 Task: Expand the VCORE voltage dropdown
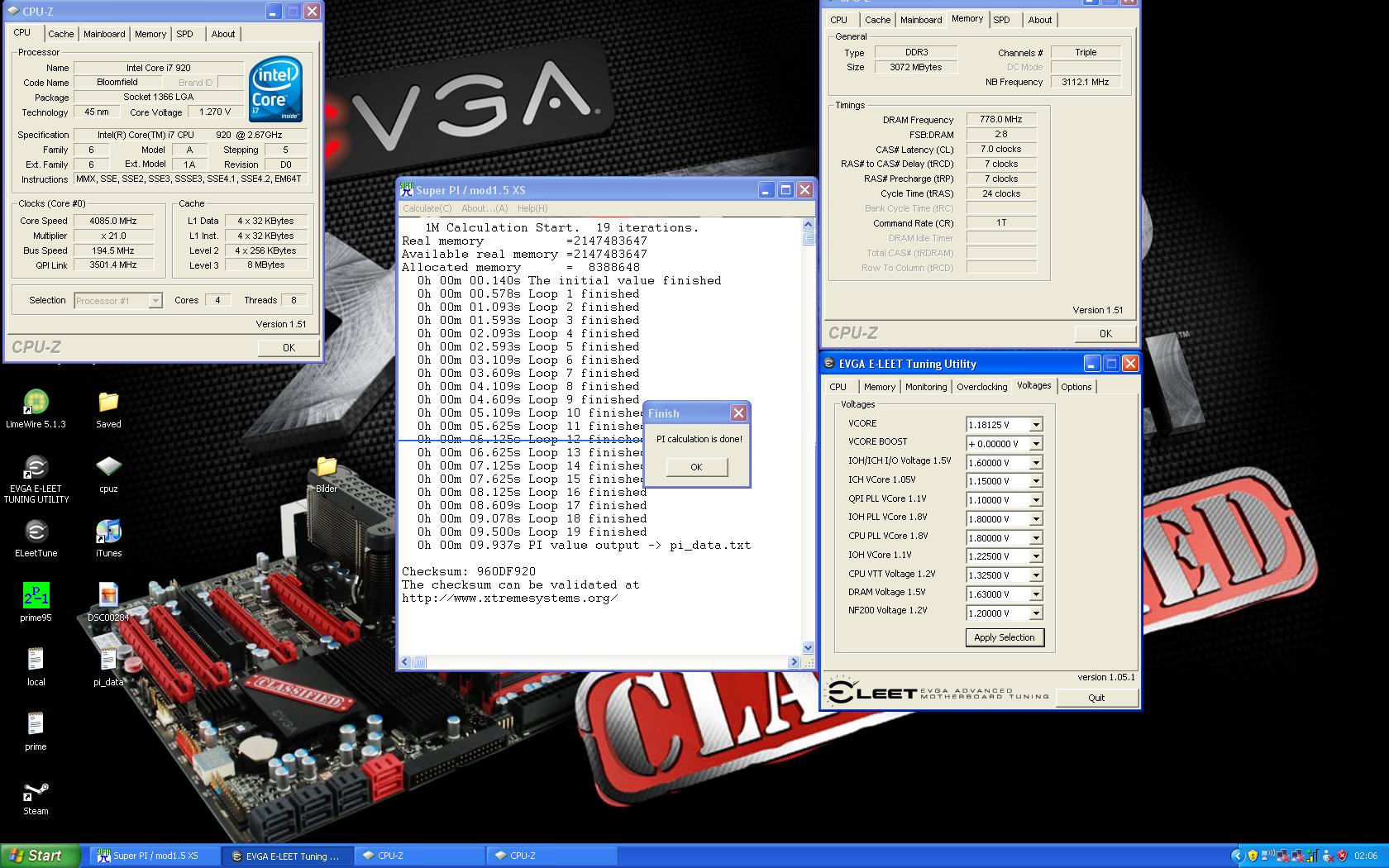coord(1035,425)
